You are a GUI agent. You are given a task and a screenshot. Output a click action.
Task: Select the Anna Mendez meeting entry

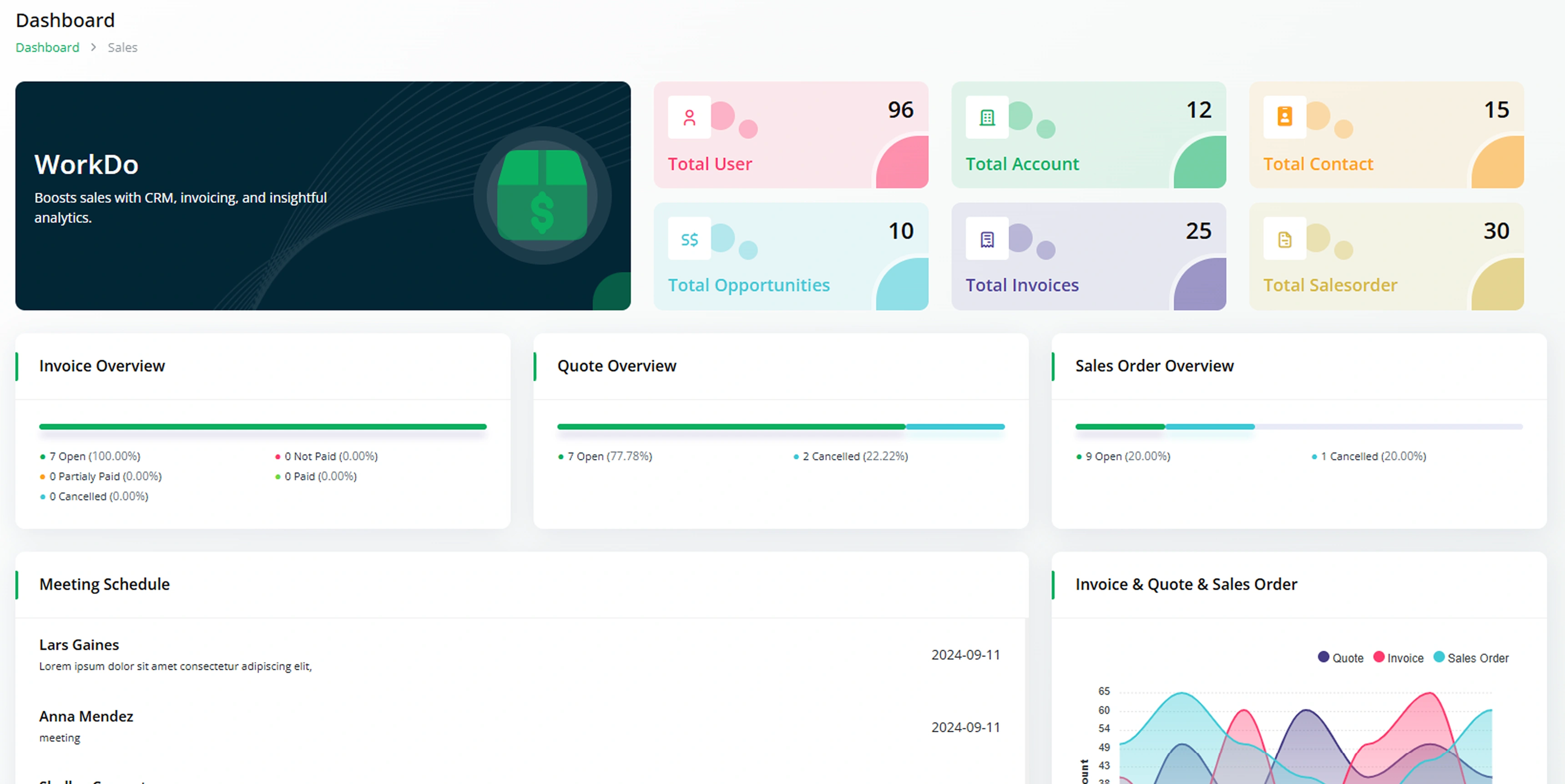[86, 717]
